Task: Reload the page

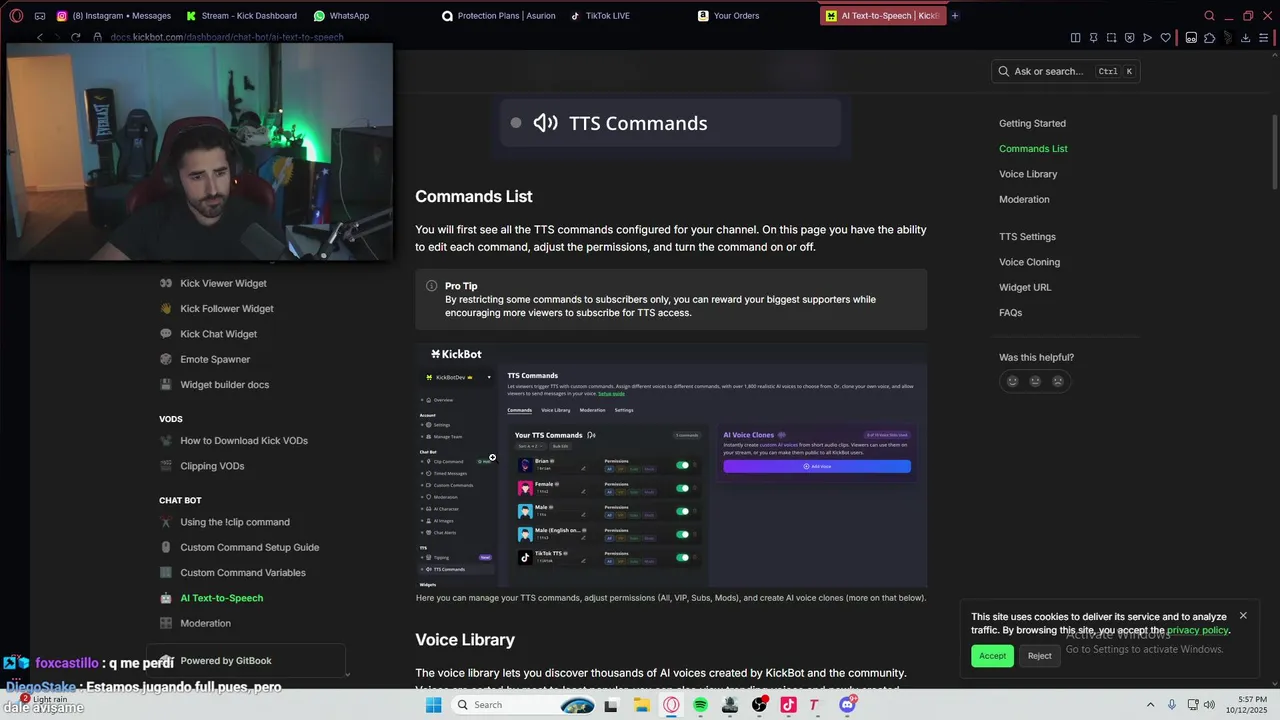Action: click(x=75, y=37)
